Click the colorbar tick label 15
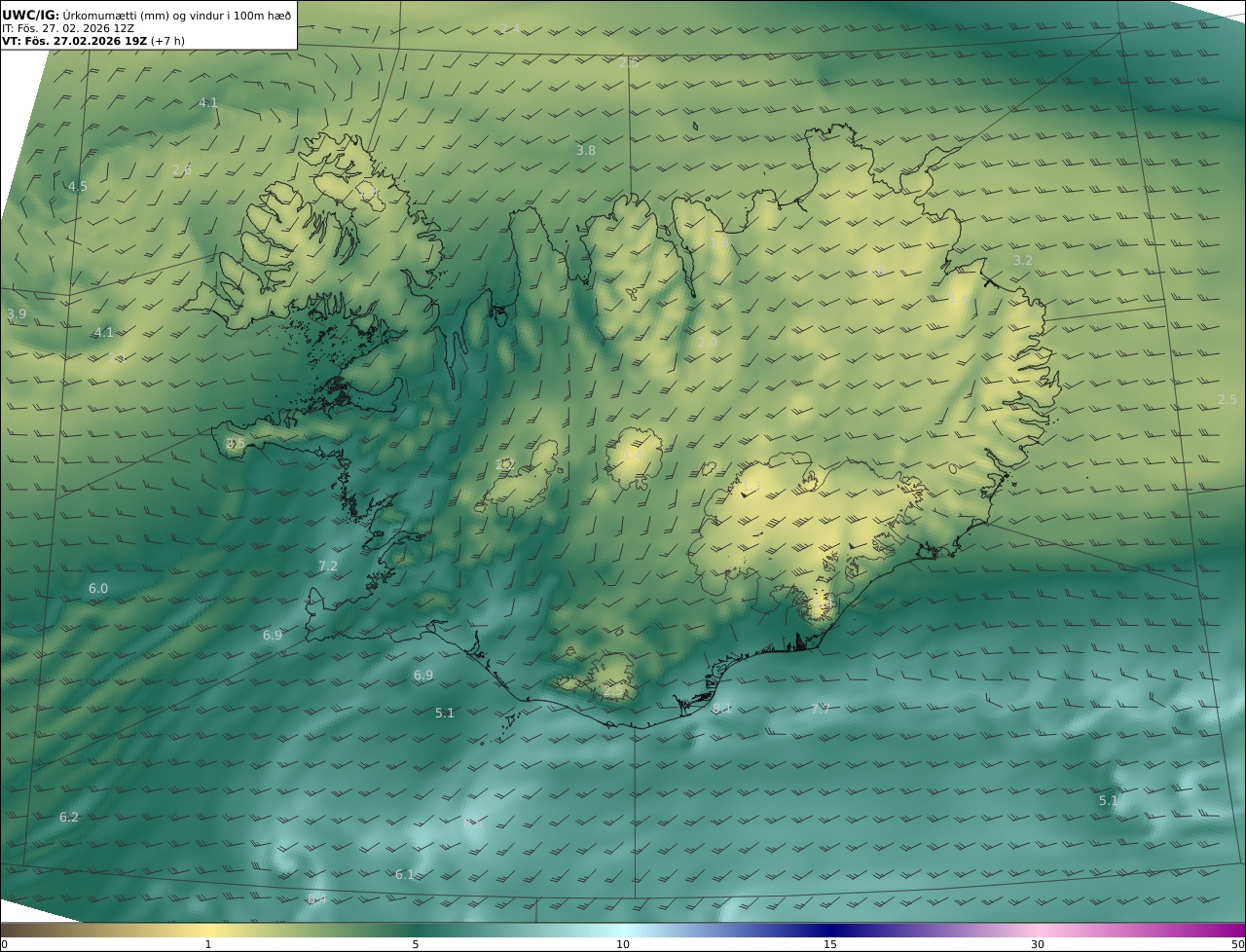Screen dimensions: 1246x952 coord(830,945)
